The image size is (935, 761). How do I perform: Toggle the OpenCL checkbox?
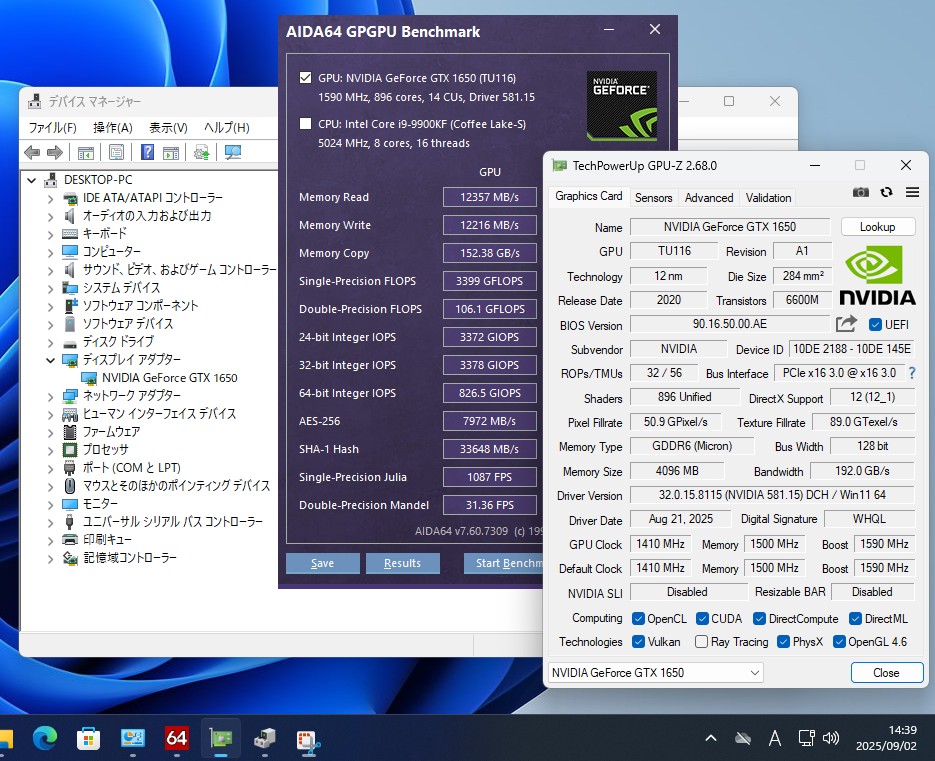pyautogui.click(x=638, y=618)
